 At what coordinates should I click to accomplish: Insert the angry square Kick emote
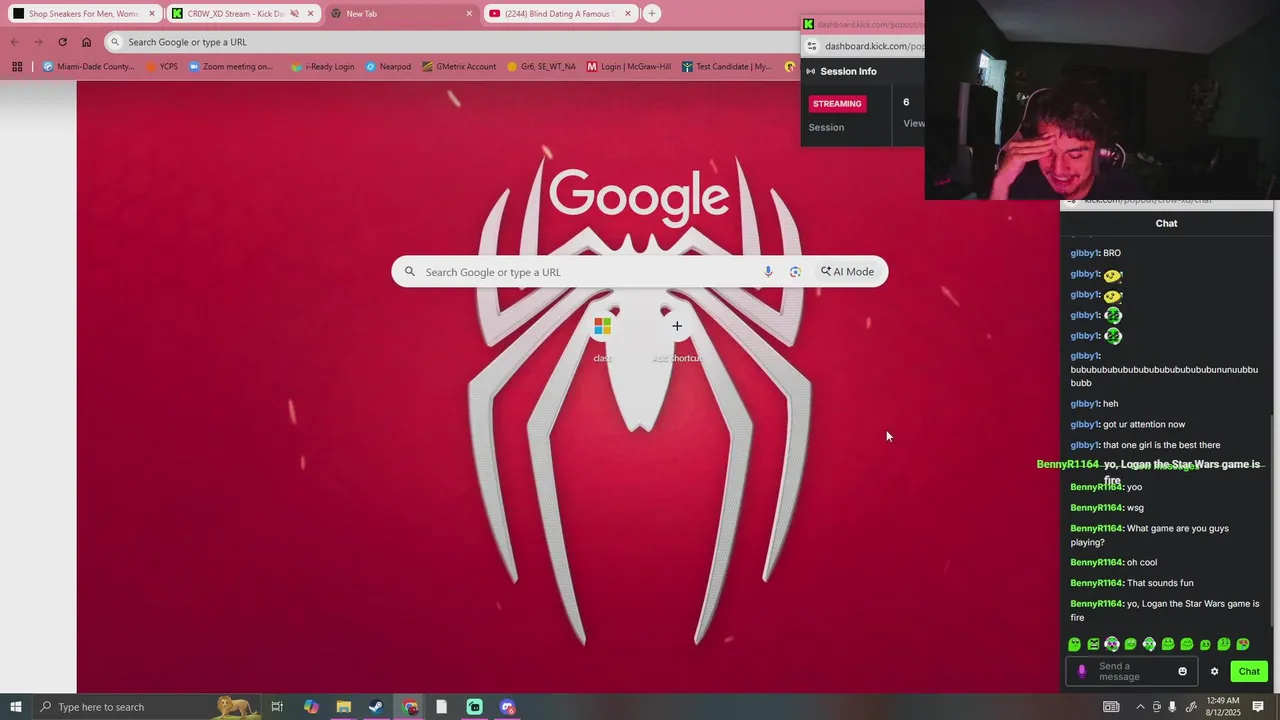(x=1093, y=645)
